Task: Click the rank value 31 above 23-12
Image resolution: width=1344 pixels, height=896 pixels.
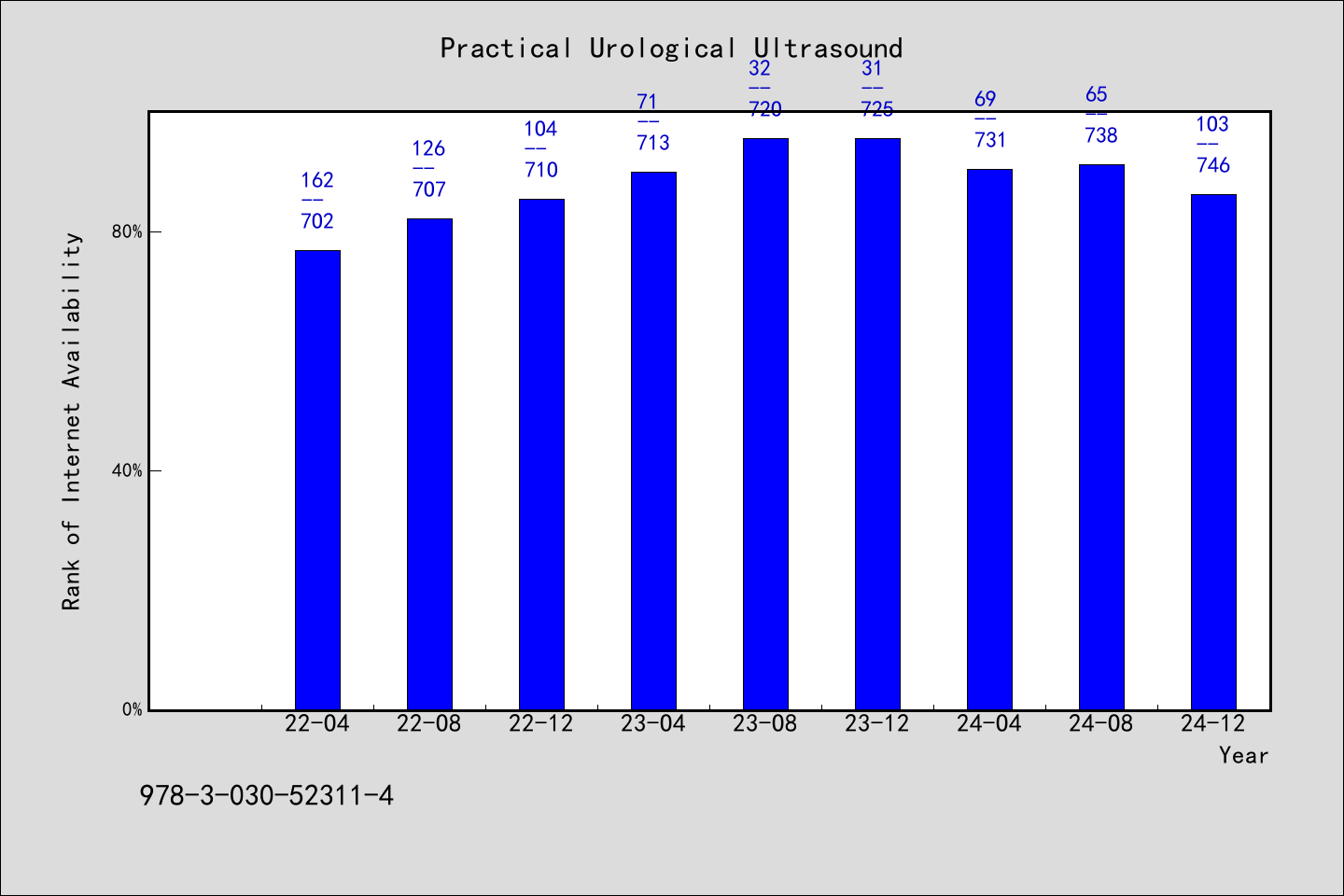Action: [x=872, y=68]
